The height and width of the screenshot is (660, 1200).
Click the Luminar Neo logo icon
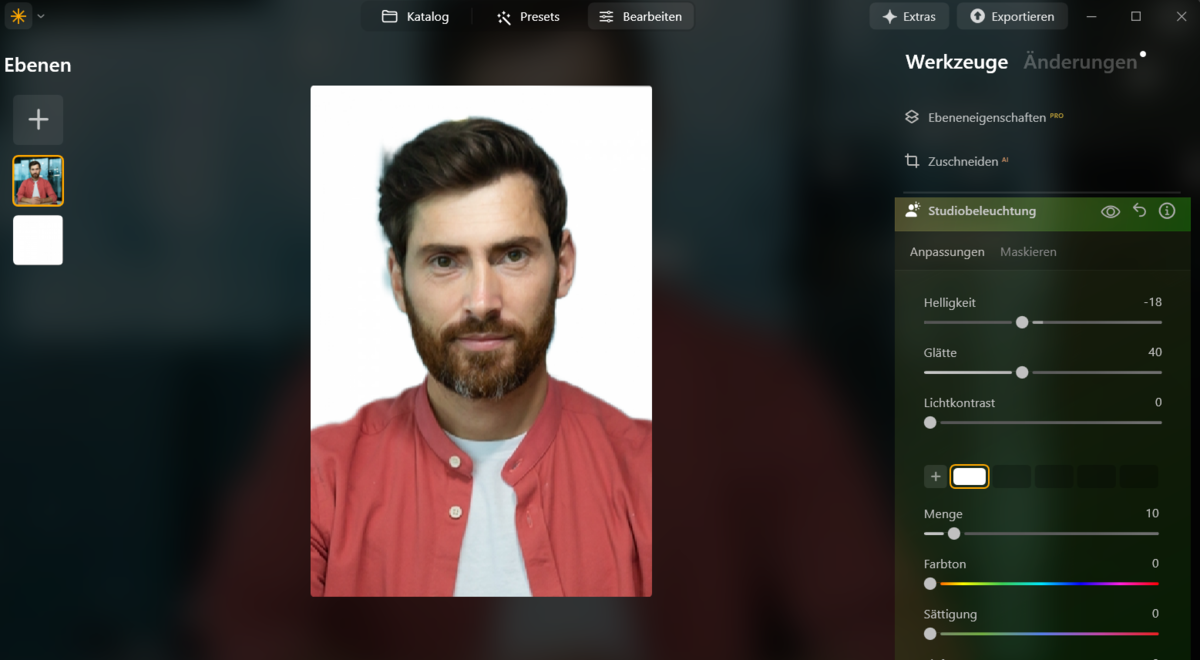pyautogui.click(x=17, y=16)
